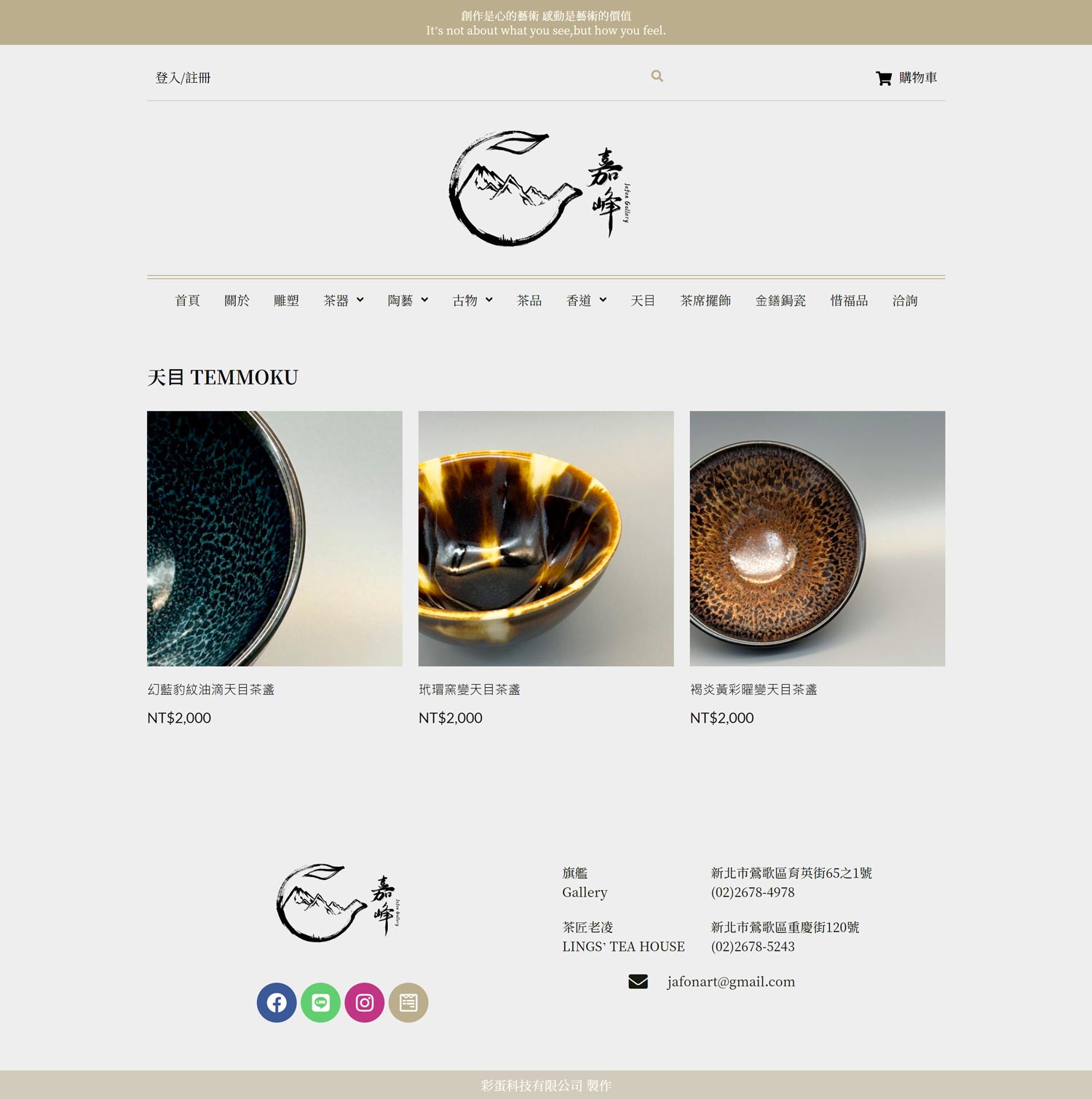View the 褐炎黃彩曜變天目茶盞 bowl image
The width and height of the screenshot is (1092, 1099).
click(818, 539)
